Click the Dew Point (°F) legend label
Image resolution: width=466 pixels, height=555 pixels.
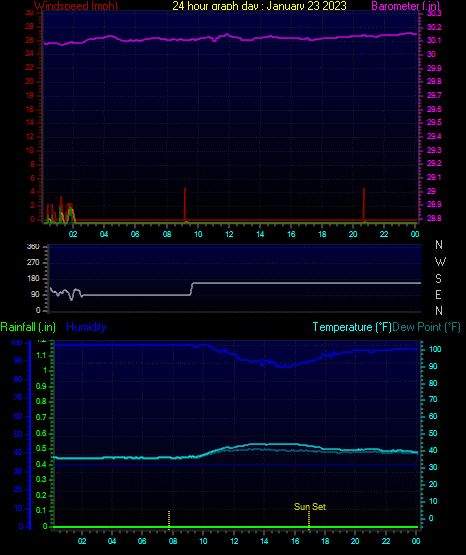click(x=427, y=327)
